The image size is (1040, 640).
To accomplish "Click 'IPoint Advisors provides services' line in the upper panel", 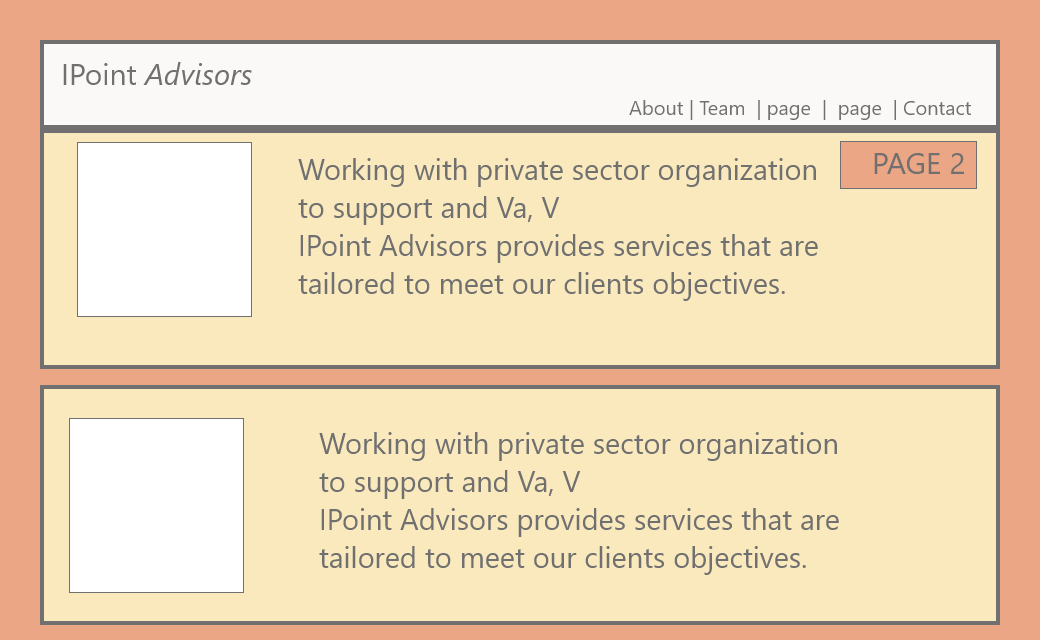I will (558, 246).
